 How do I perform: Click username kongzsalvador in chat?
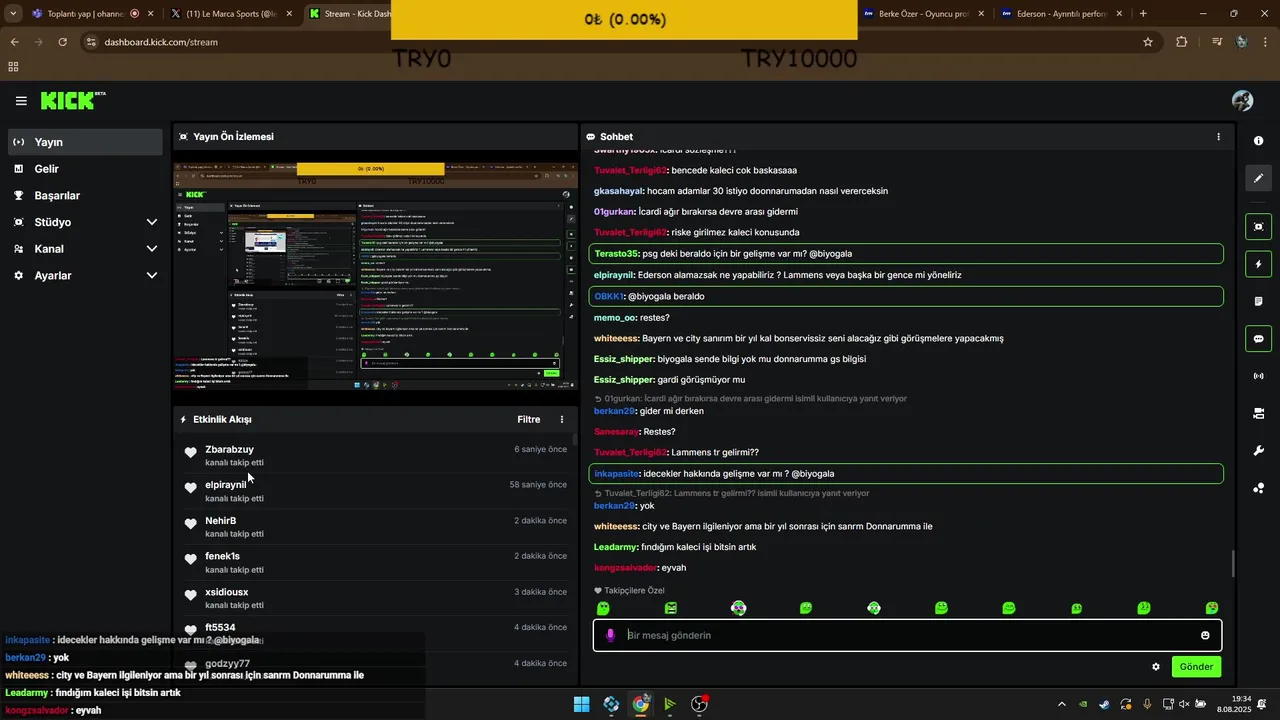click(x=625, y=568)
